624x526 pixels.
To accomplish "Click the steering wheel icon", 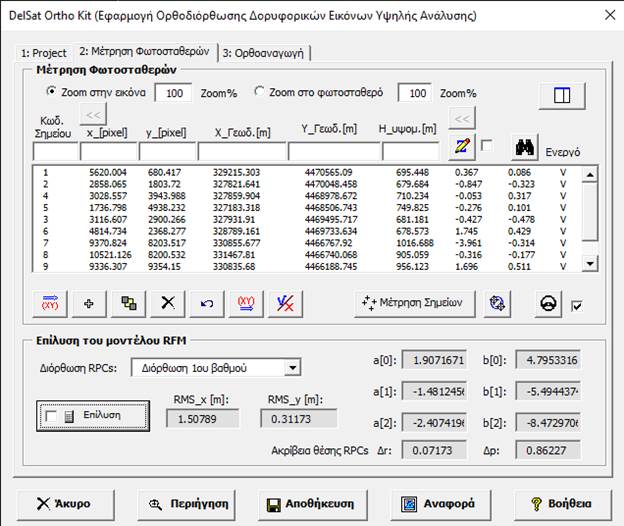I will [x=548, y=303].
